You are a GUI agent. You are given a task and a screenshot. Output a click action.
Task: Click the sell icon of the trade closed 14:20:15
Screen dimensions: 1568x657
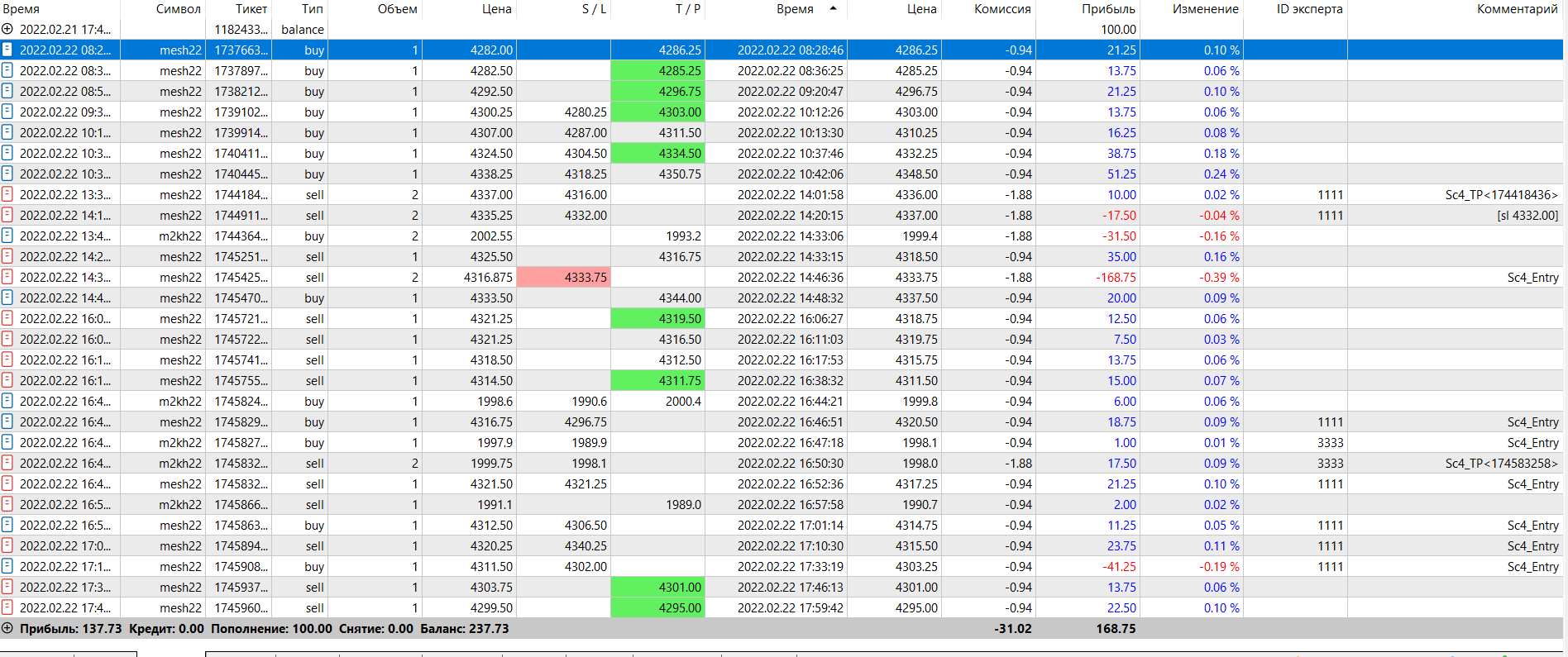[x=7, y=215]
